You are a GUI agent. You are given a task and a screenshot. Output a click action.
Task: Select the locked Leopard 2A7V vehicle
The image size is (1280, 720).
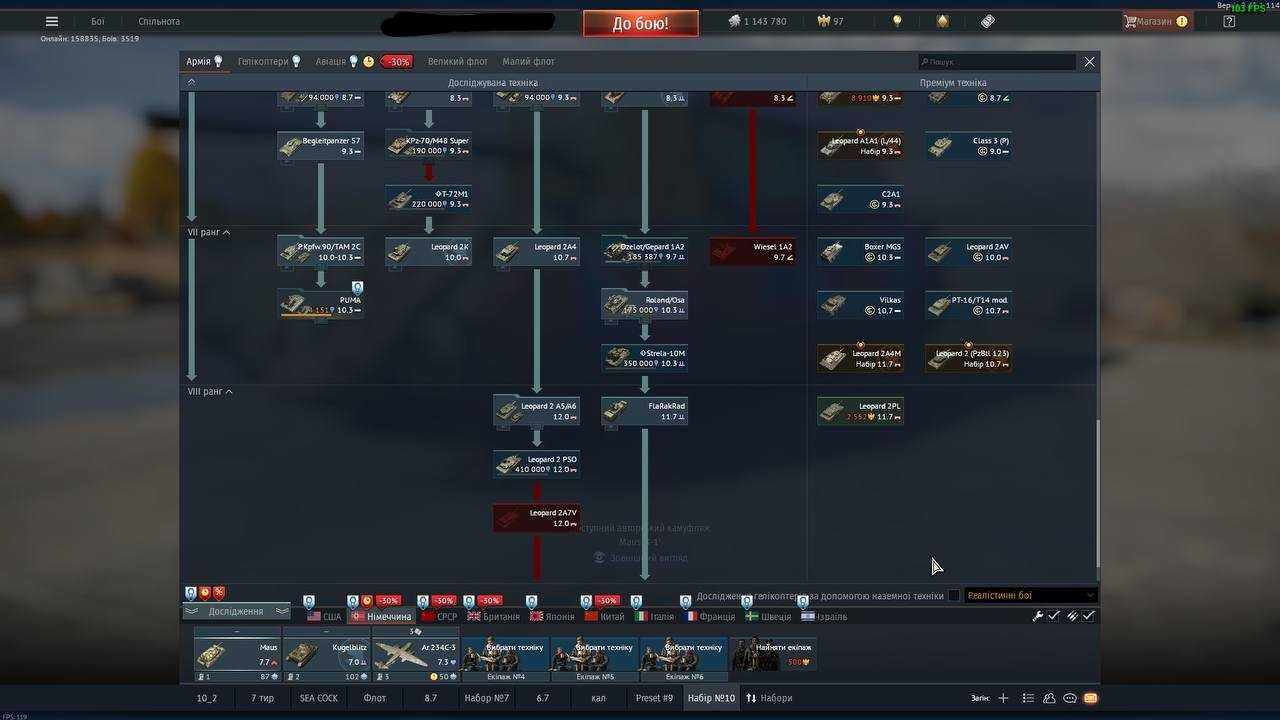[536, 517]
